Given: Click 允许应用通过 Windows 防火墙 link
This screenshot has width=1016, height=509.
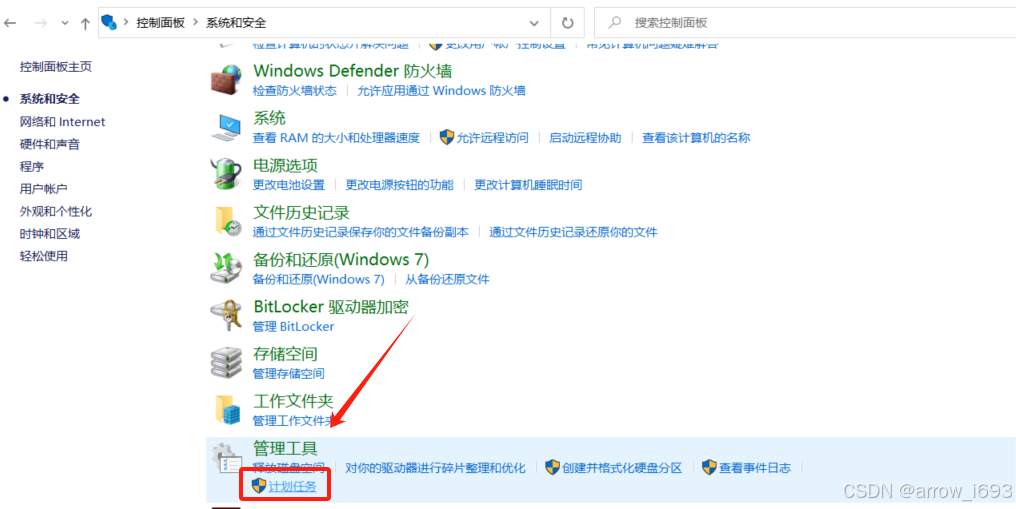Looking at the screenshot, I should (441, 91).
